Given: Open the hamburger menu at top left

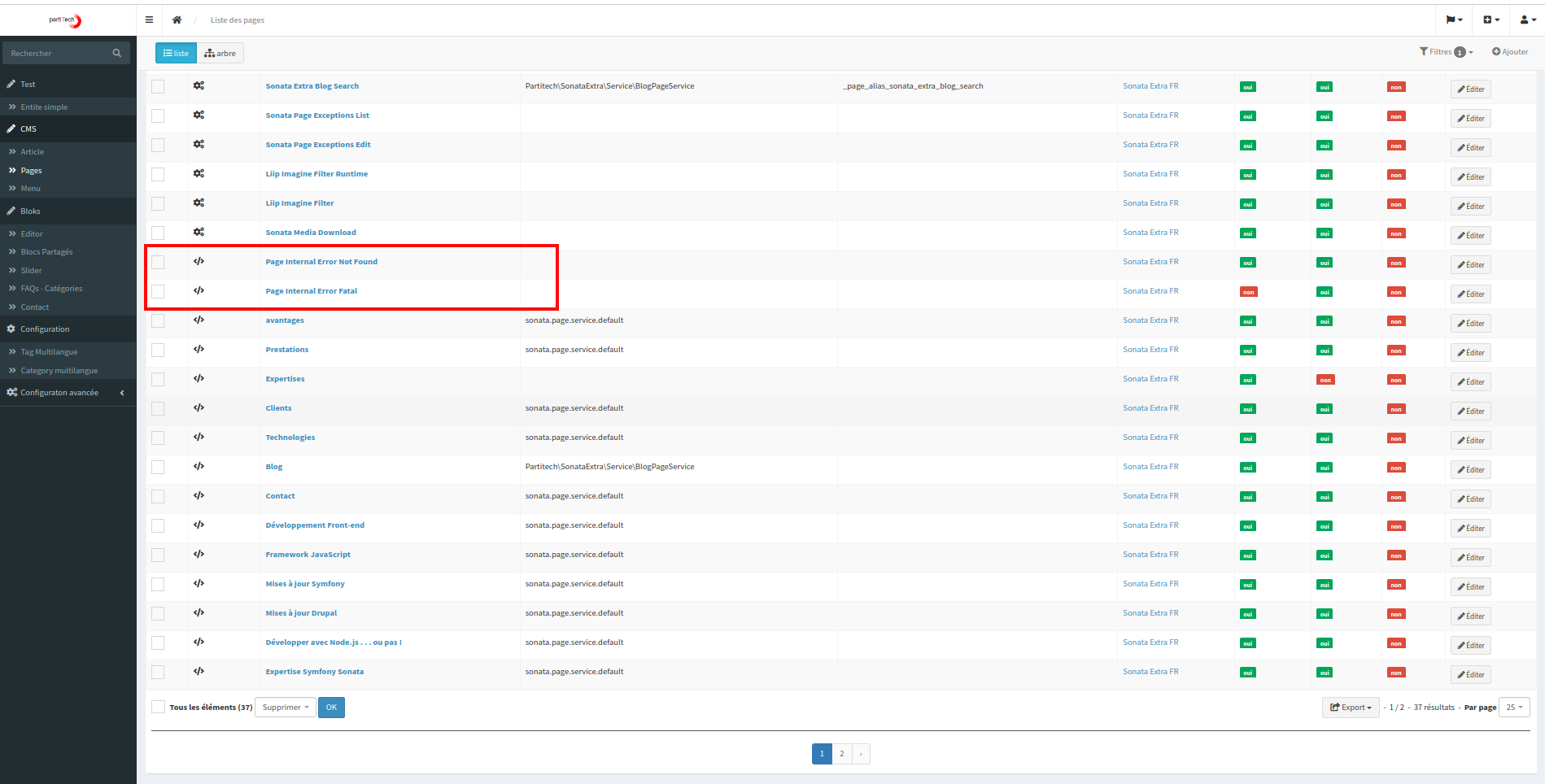Looking at the screenshot, I should tap(149, 20).
